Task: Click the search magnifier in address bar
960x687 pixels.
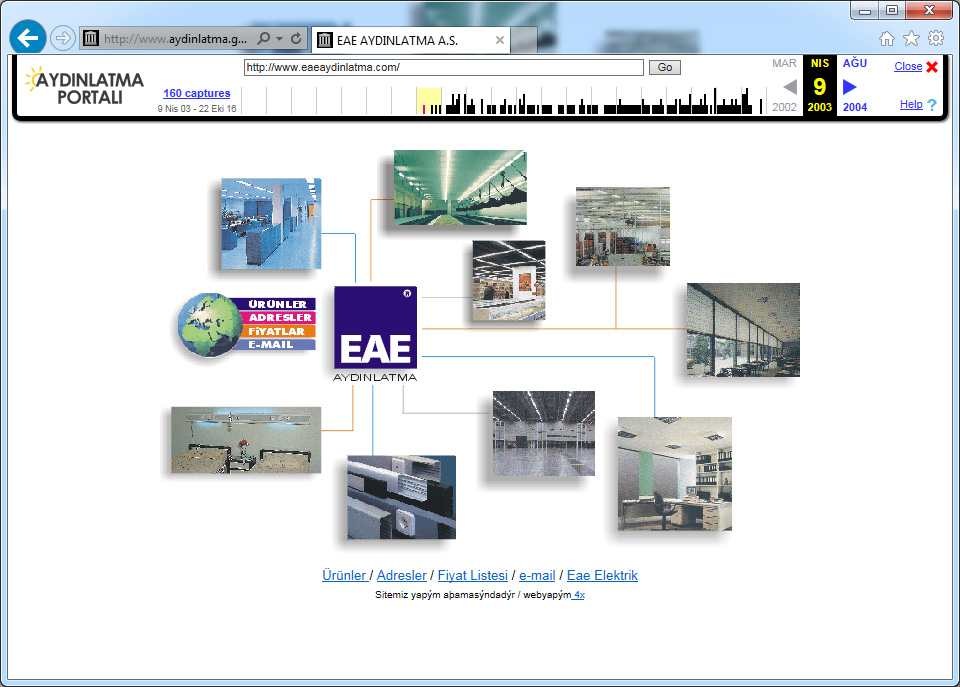Action: (x=263, y=39)
